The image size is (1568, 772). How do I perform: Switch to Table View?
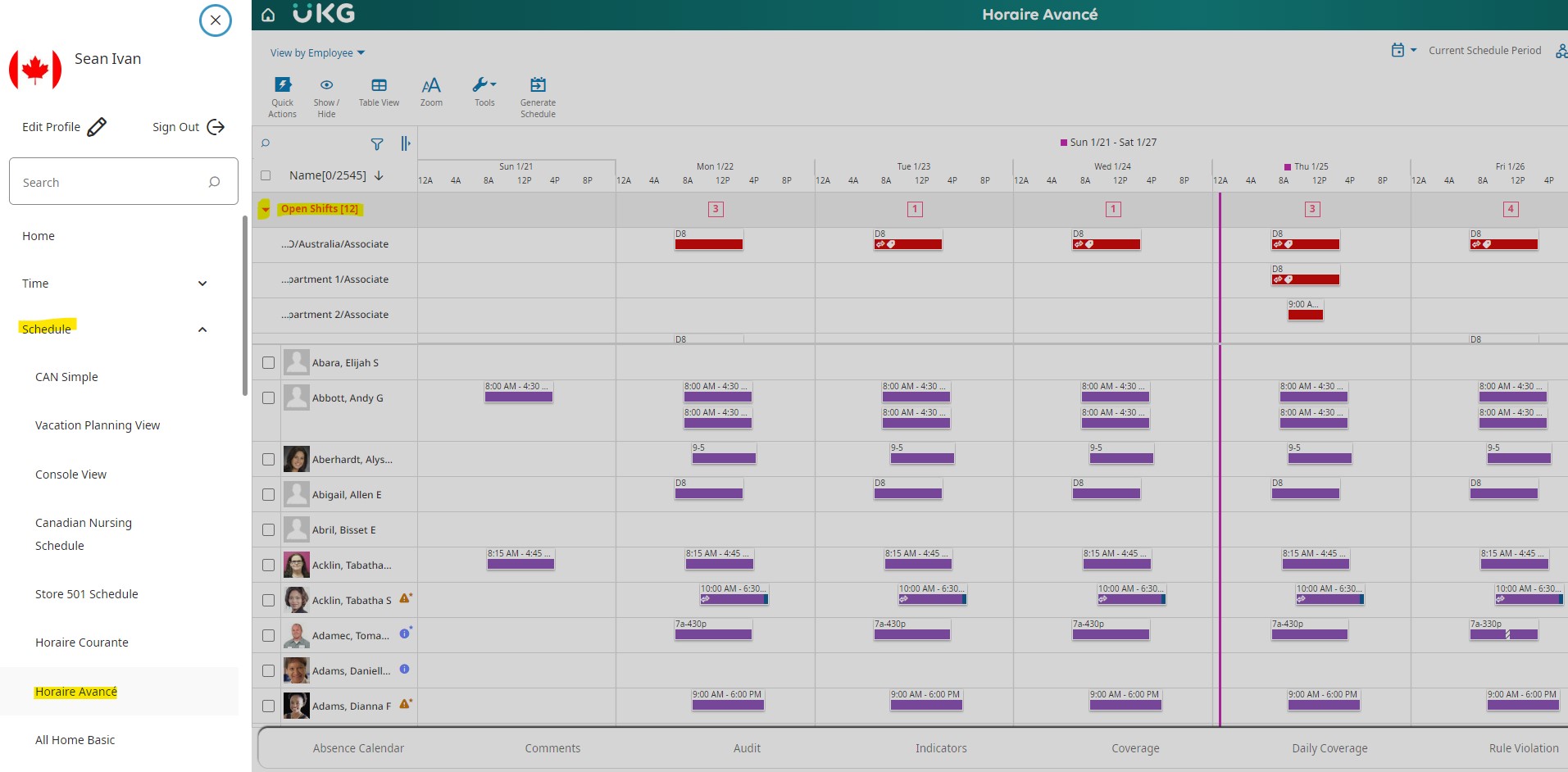click(x=379, y=86)
